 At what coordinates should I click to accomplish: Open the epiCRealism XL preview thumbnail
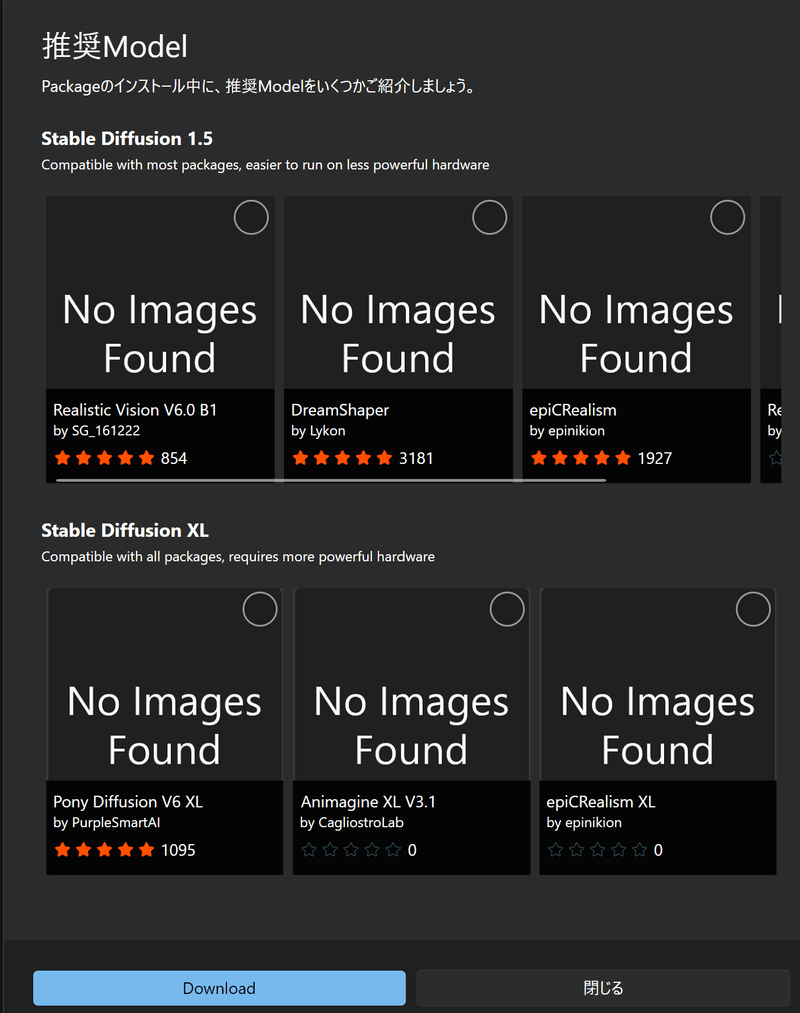pyautogui.click(x=658, y=684)
